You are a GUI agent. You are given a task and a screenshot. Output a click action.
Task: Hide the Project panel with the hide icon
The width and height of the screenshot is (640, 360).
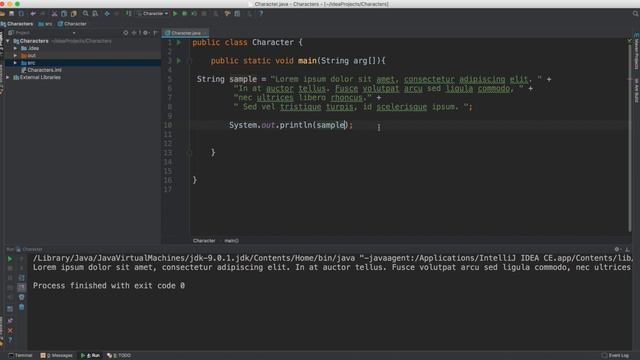pos(156,33)
